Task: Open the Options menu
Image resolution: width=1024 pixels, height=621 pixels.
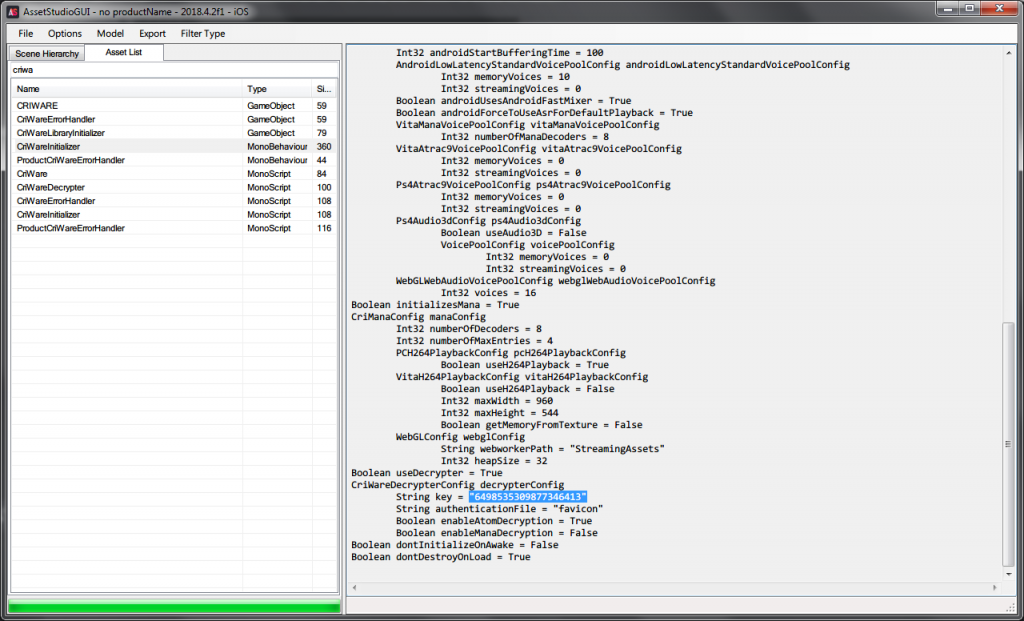Action: (65, 34)
